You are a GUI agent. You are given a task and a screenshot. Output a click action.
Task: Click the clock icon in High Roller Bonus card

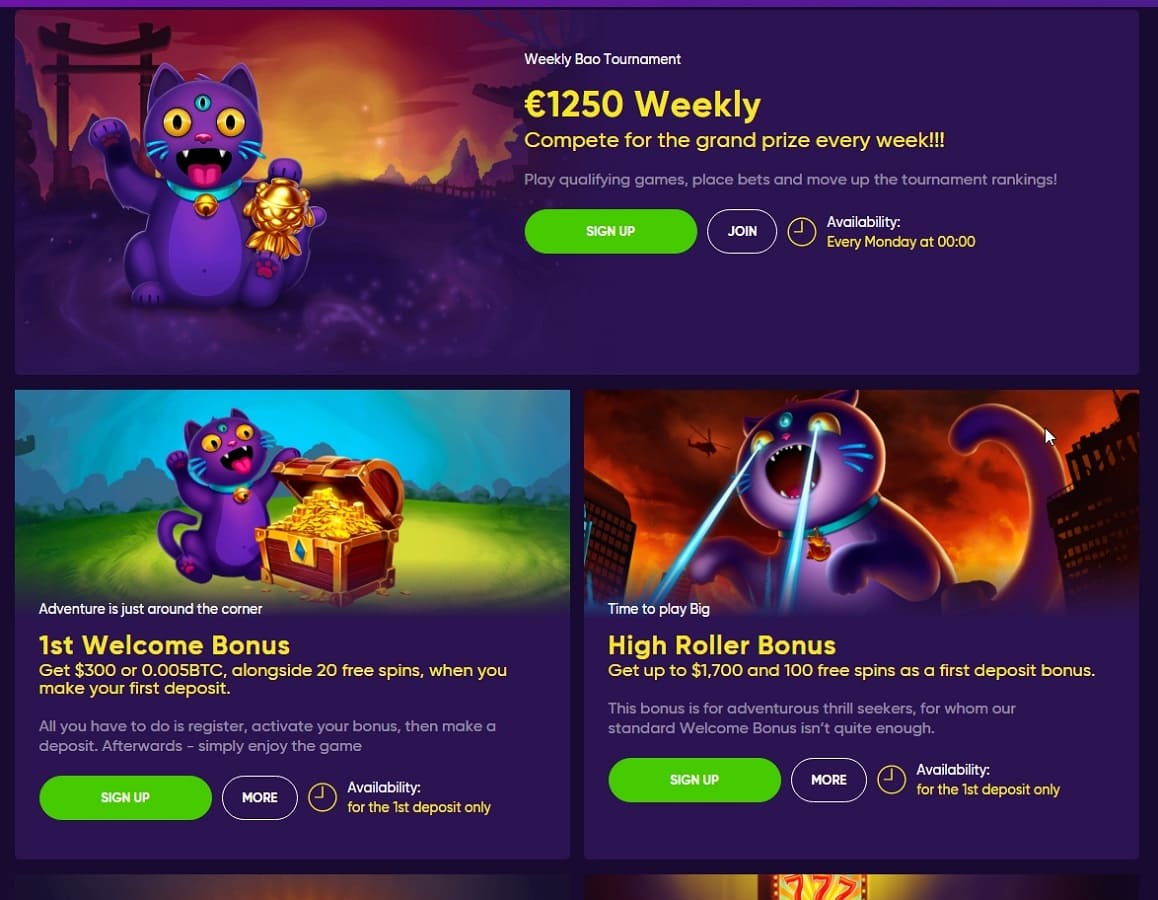pos(891,780)
